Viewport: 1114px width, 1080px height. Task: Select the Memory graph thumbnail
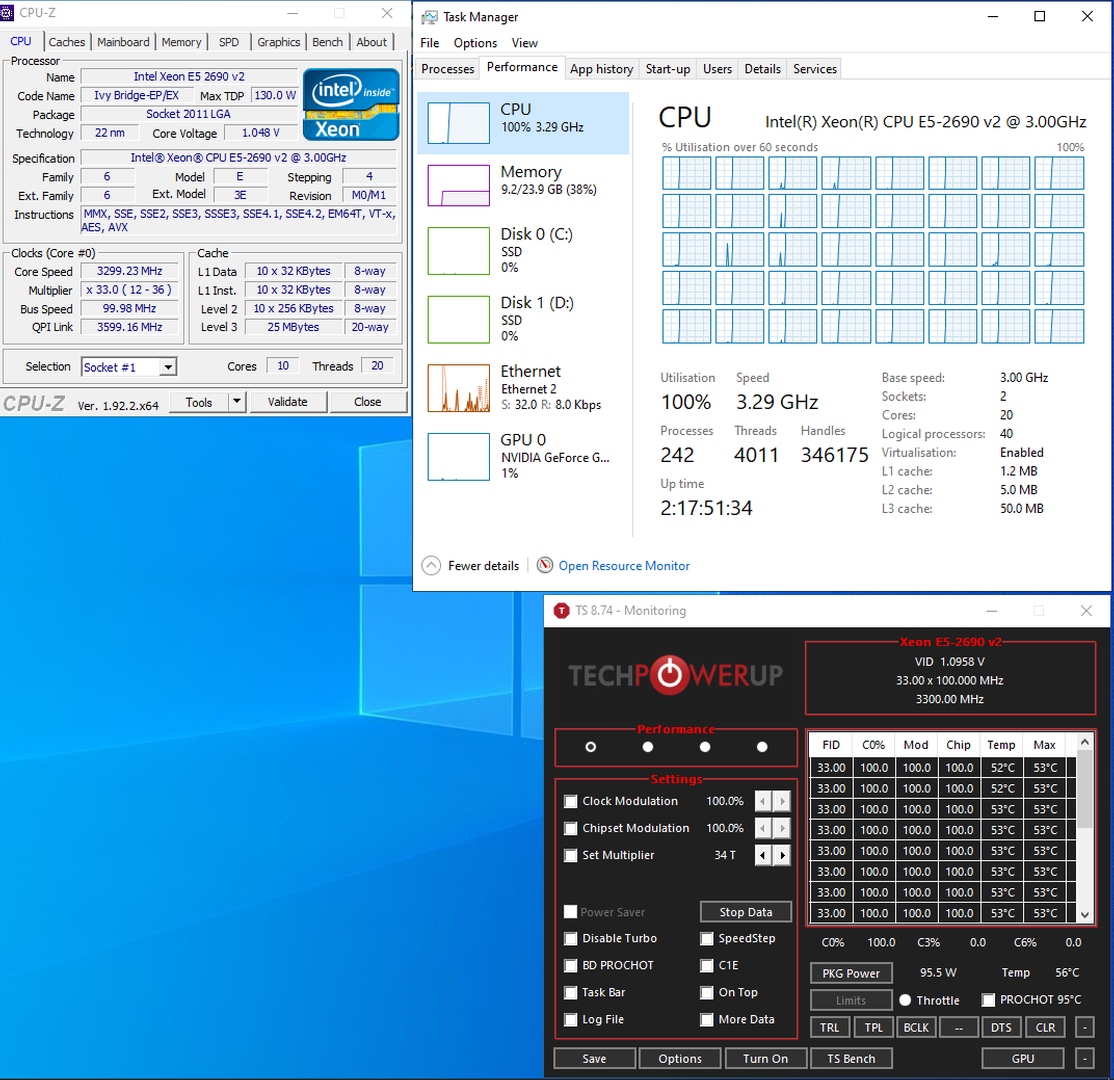click(x=458, y=185)
